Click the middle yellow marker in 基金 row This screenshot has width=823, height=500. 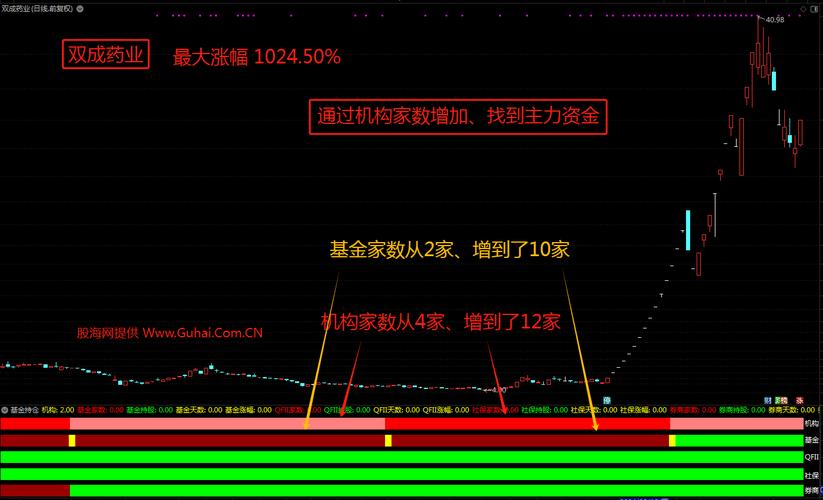[x=388, y=440]
